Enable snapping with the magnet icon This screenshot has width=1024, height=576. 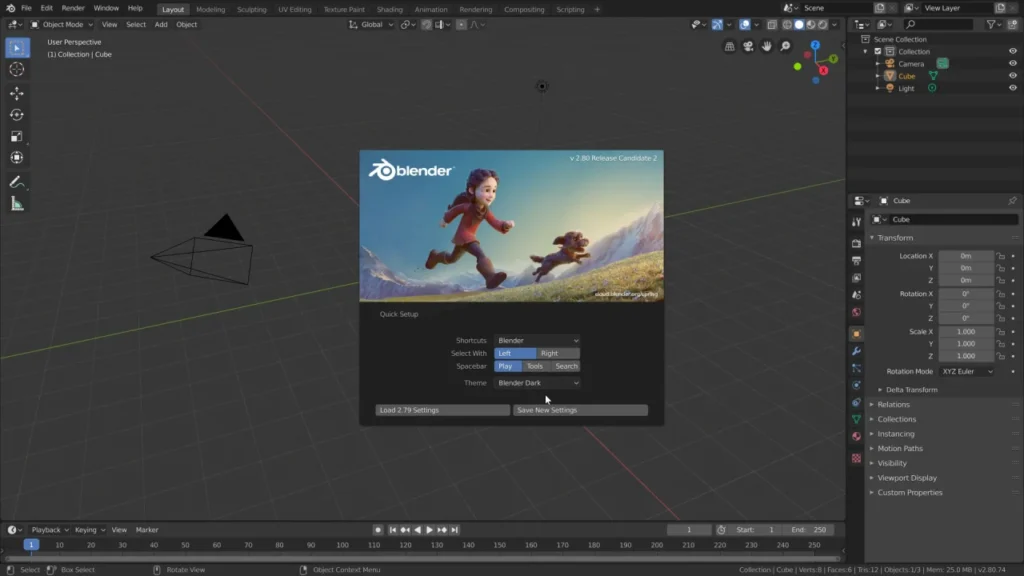pyautogui.click(x=426, y=24)
